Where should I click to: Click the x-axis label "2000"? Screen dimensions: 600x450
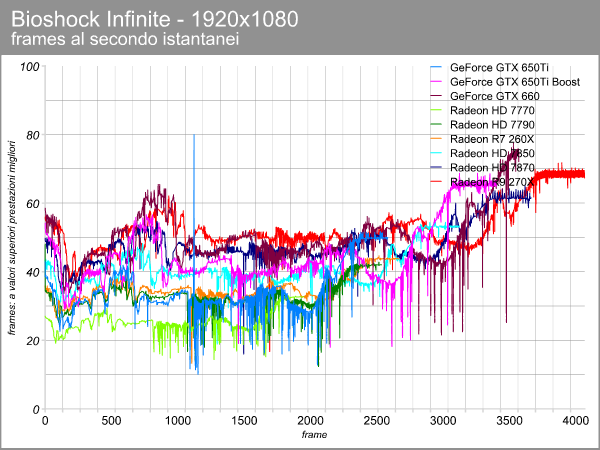[x=310, y=421]
